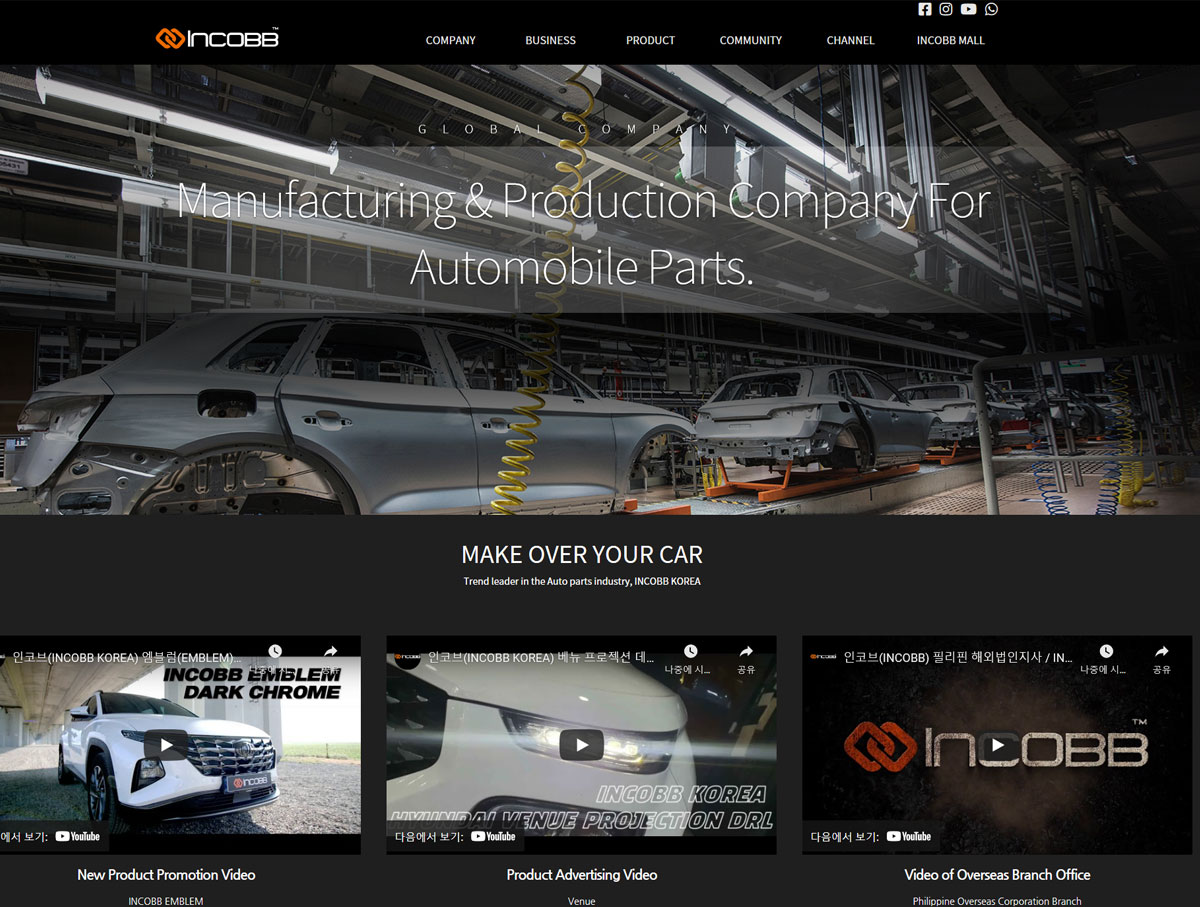Click 'Product Advertising Video' caption
1200x907 pixels.
point(582,875)
